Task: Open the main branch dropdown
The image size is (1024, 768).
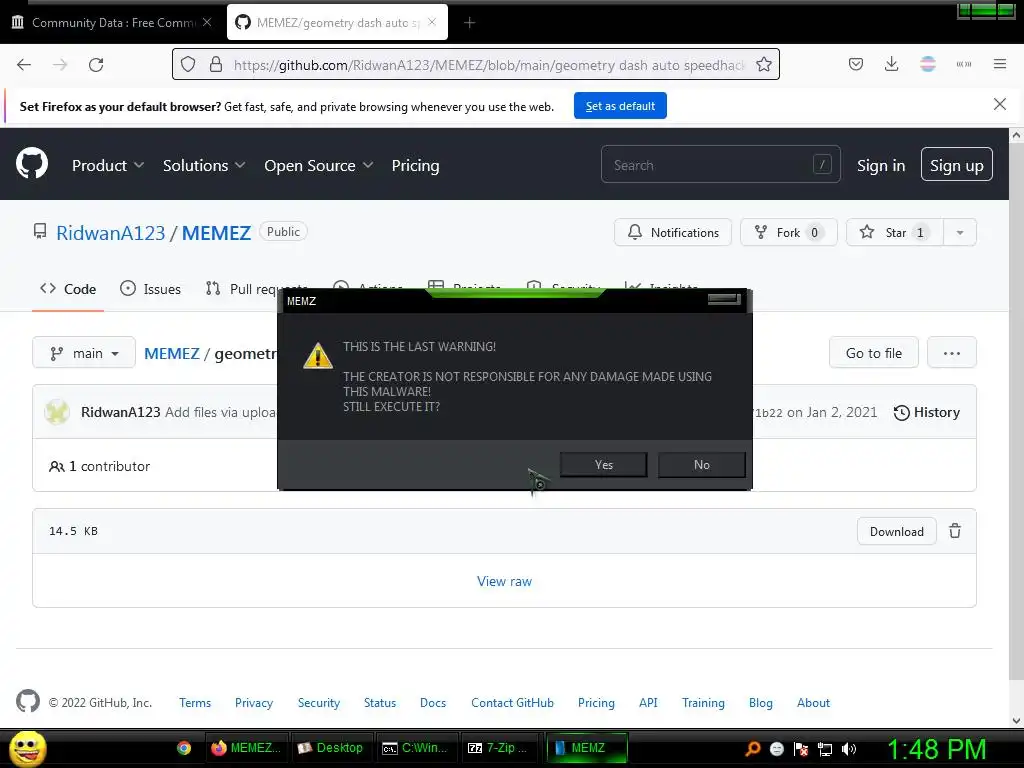Action: pyautogui.click(x=84, y=353)
